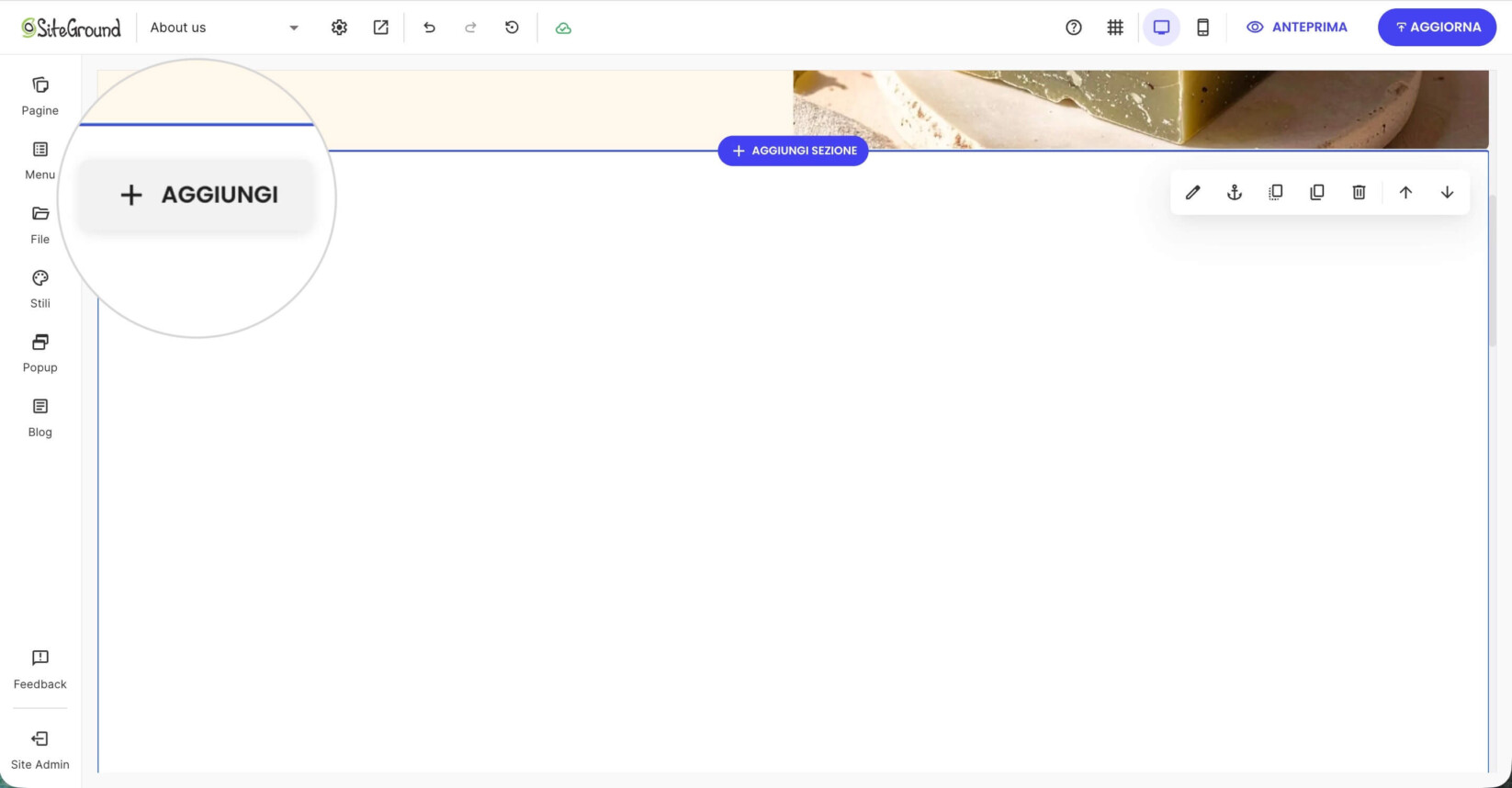Edit the section with the pencil icon
Viewport: 1512px width, 788px height.
[x=1192, y=192]
